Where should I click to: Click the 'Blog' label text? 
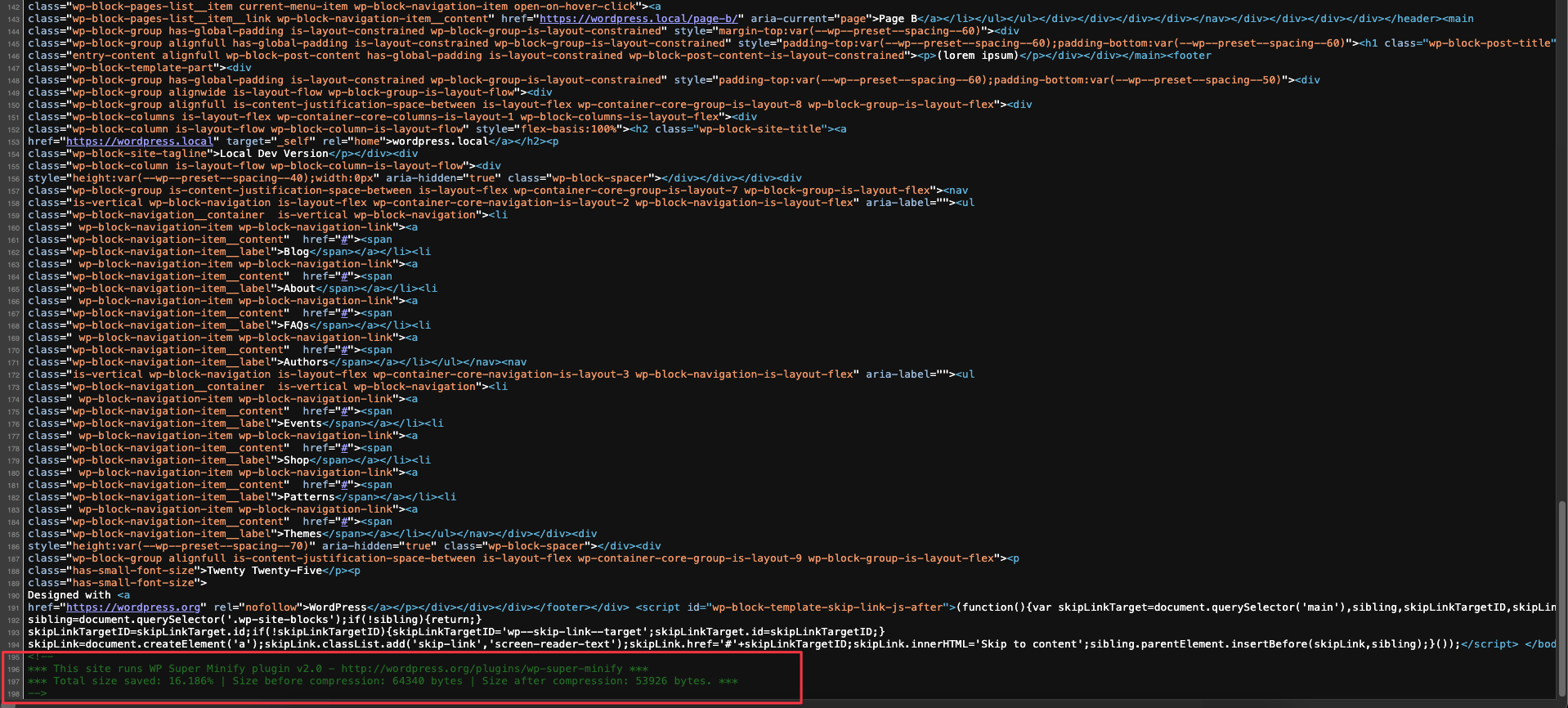(296, 251)
